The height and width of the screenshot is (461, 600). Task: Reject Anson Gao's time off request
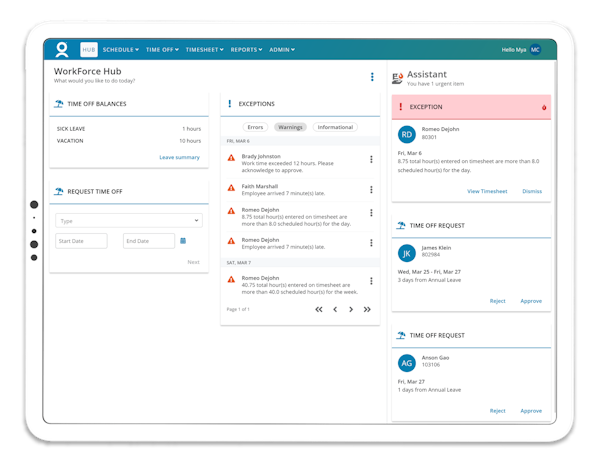coord(497,411)
